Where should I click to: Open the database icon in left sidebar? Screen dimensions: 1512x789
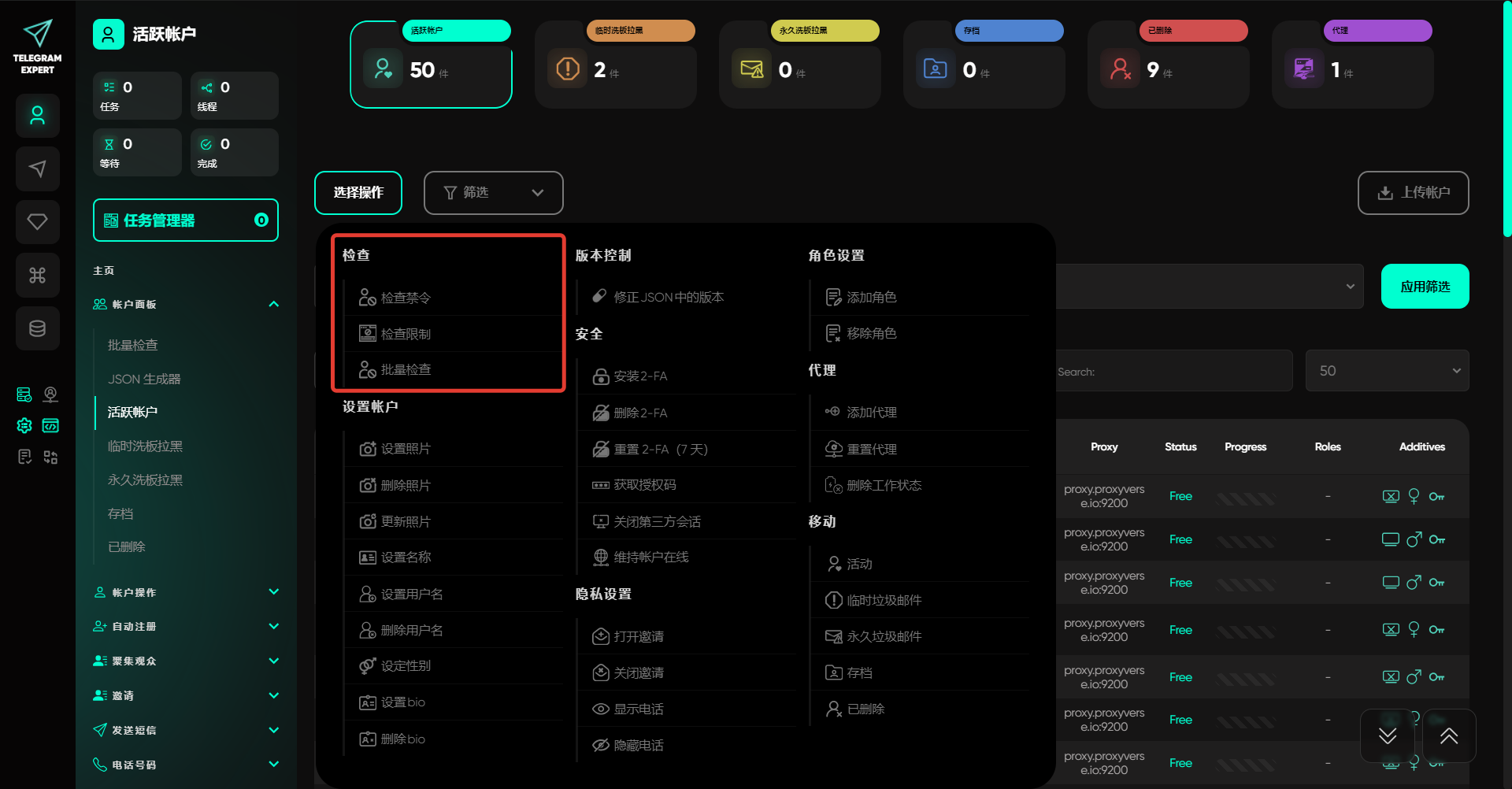[37, 328]
